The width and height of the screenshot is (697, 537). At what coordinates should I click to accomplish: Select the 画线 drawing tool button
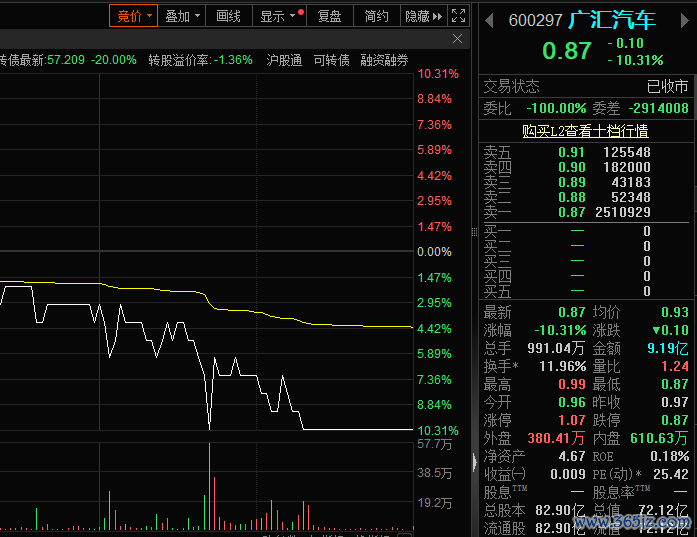click(x=228, y=16)
